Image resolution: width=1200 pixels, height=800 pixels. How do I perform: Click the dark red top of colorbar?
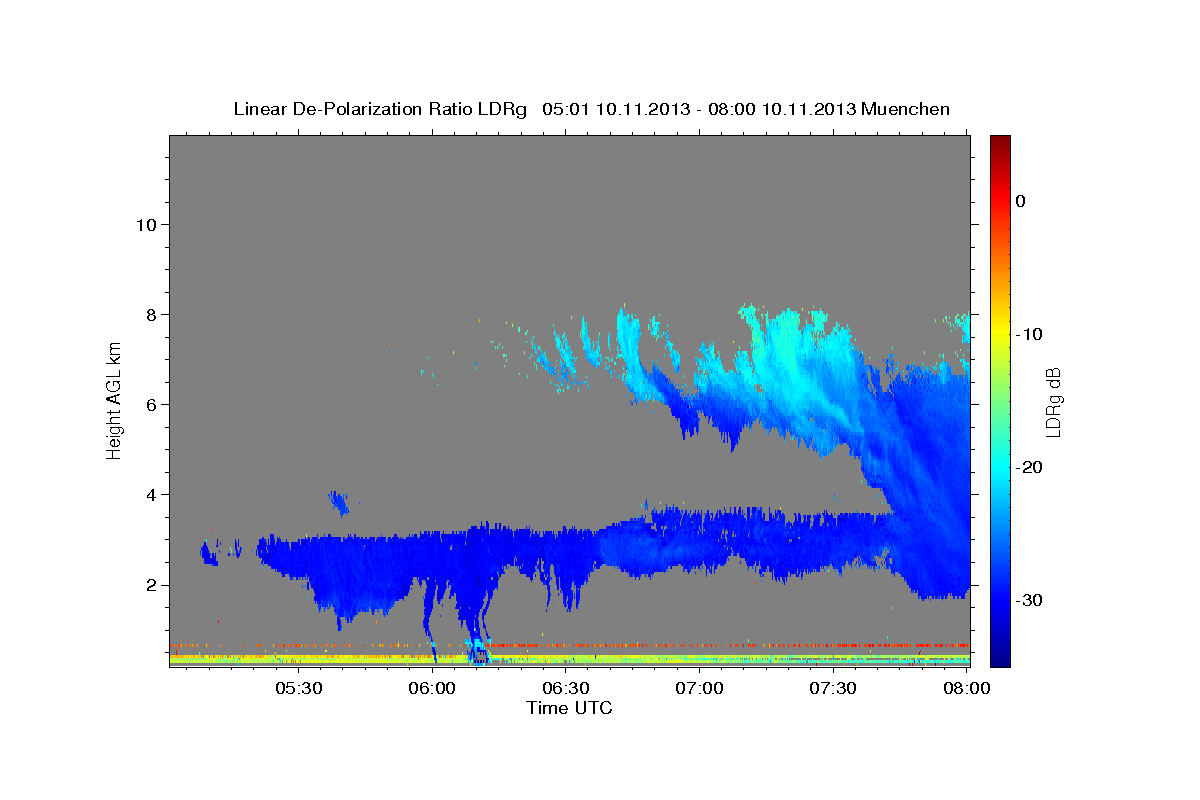1000,142
